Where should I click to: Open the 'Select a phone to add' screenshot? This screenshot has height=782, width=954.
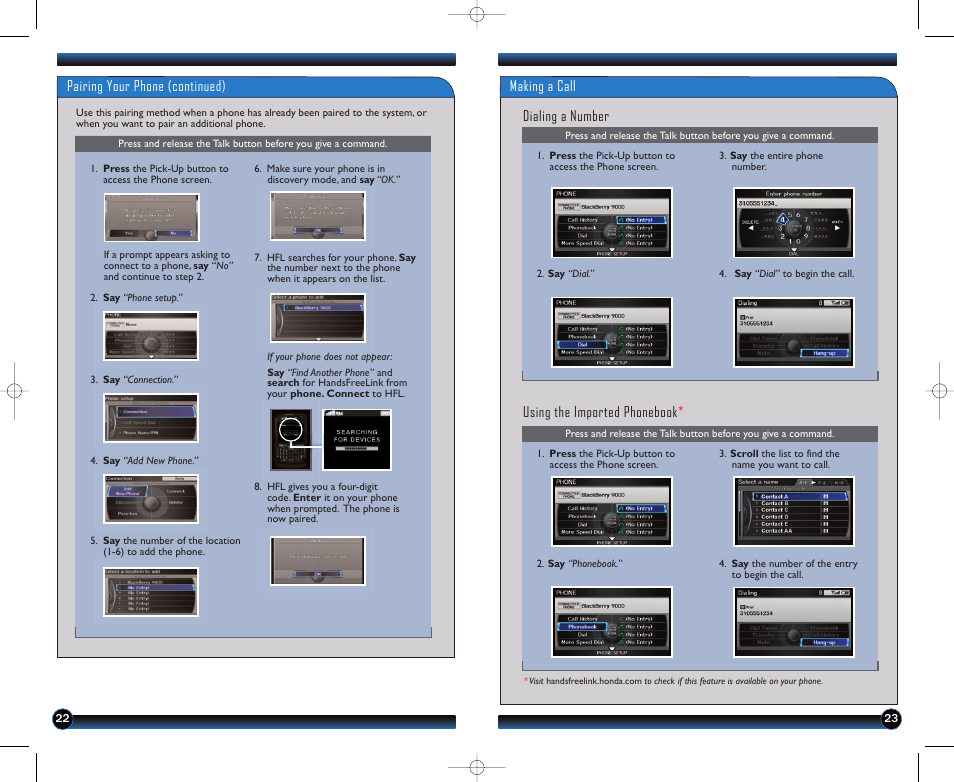(318, 318)
